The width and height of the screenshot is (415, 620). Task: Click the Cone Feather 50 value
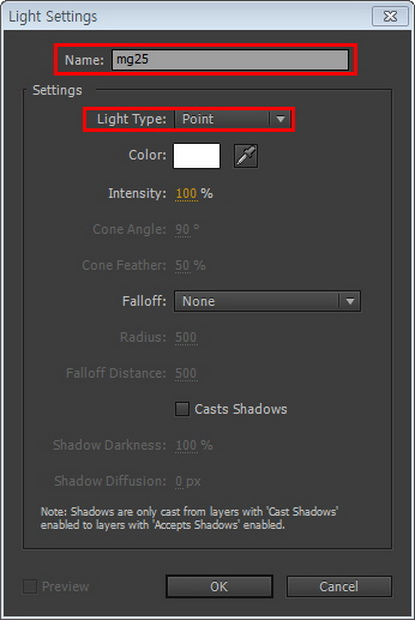(183, 265)
